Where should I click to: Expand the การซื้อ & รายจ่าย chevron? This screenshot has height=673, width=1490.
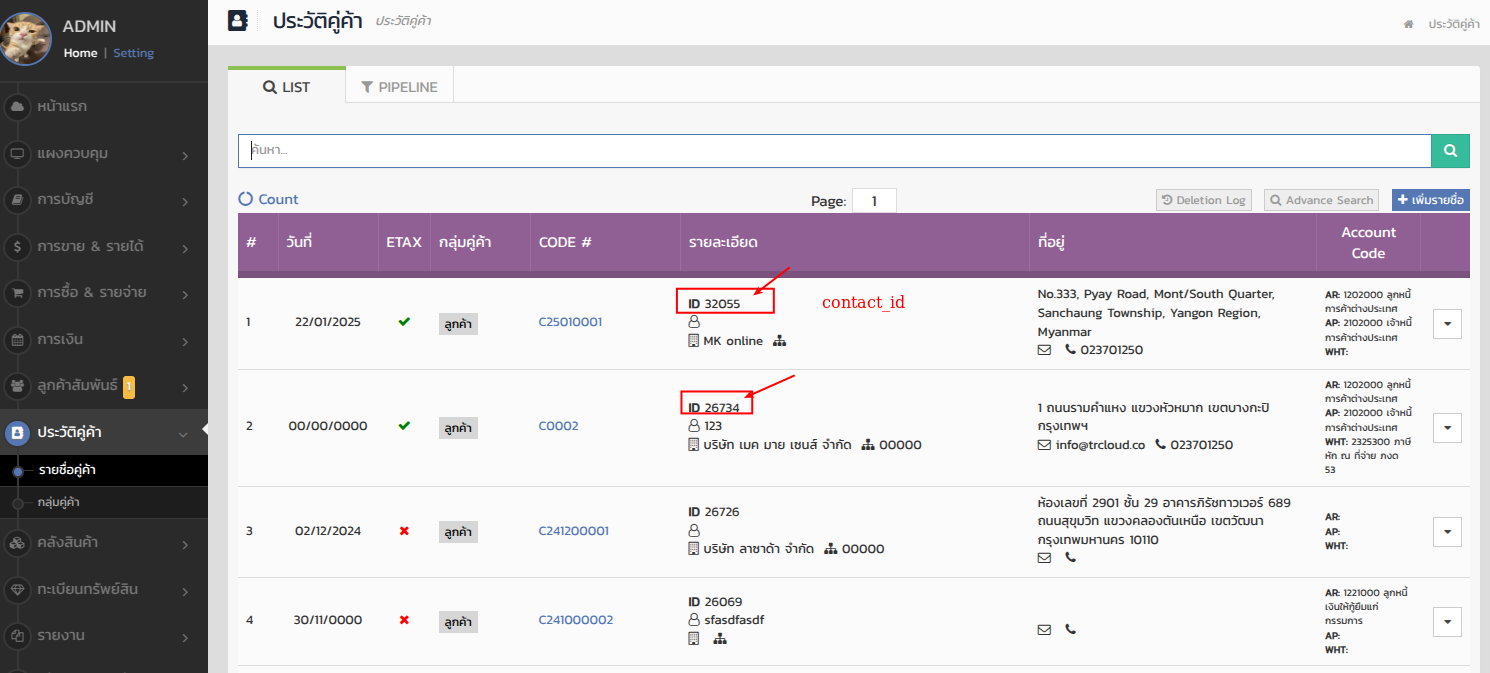tap(186, 295)
